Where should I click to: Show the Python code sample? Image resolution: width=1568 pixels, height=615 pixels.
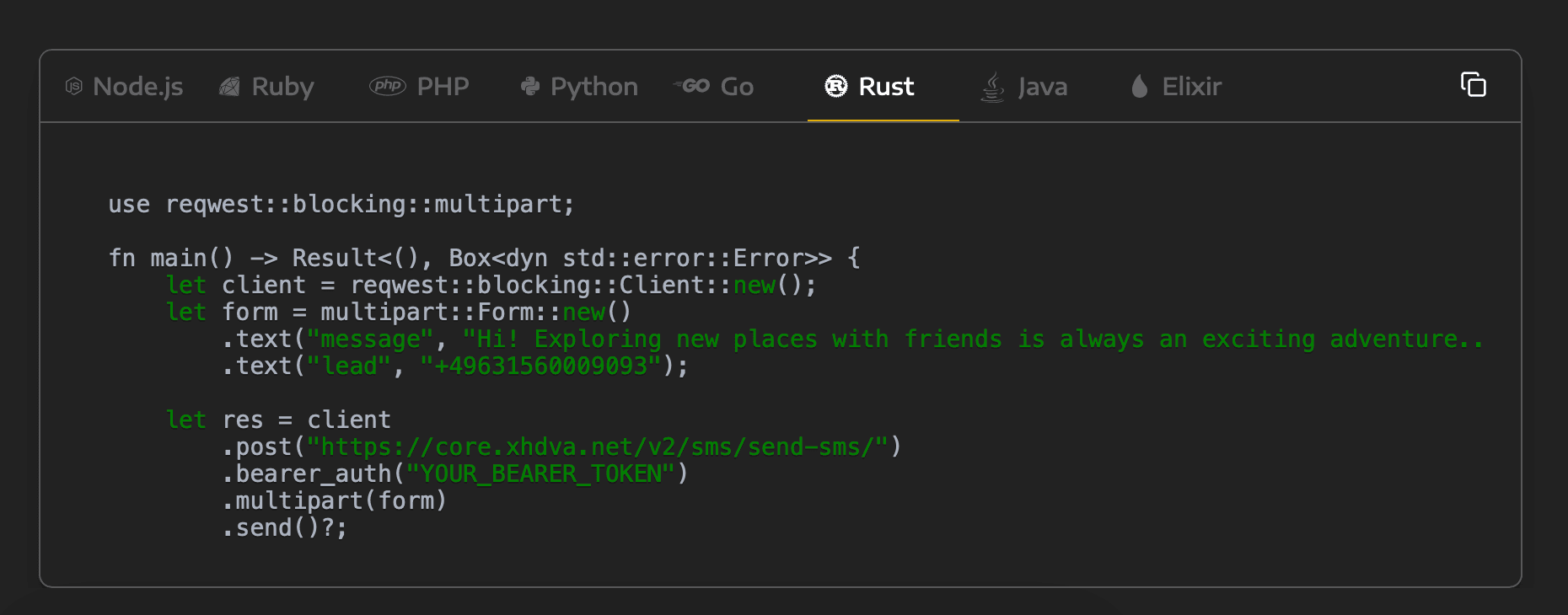(593, 87)
